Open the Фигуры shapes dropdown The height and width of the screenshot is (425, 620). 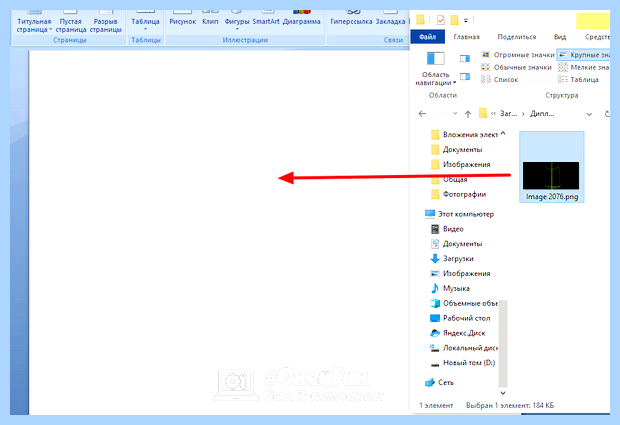[237, 22]
